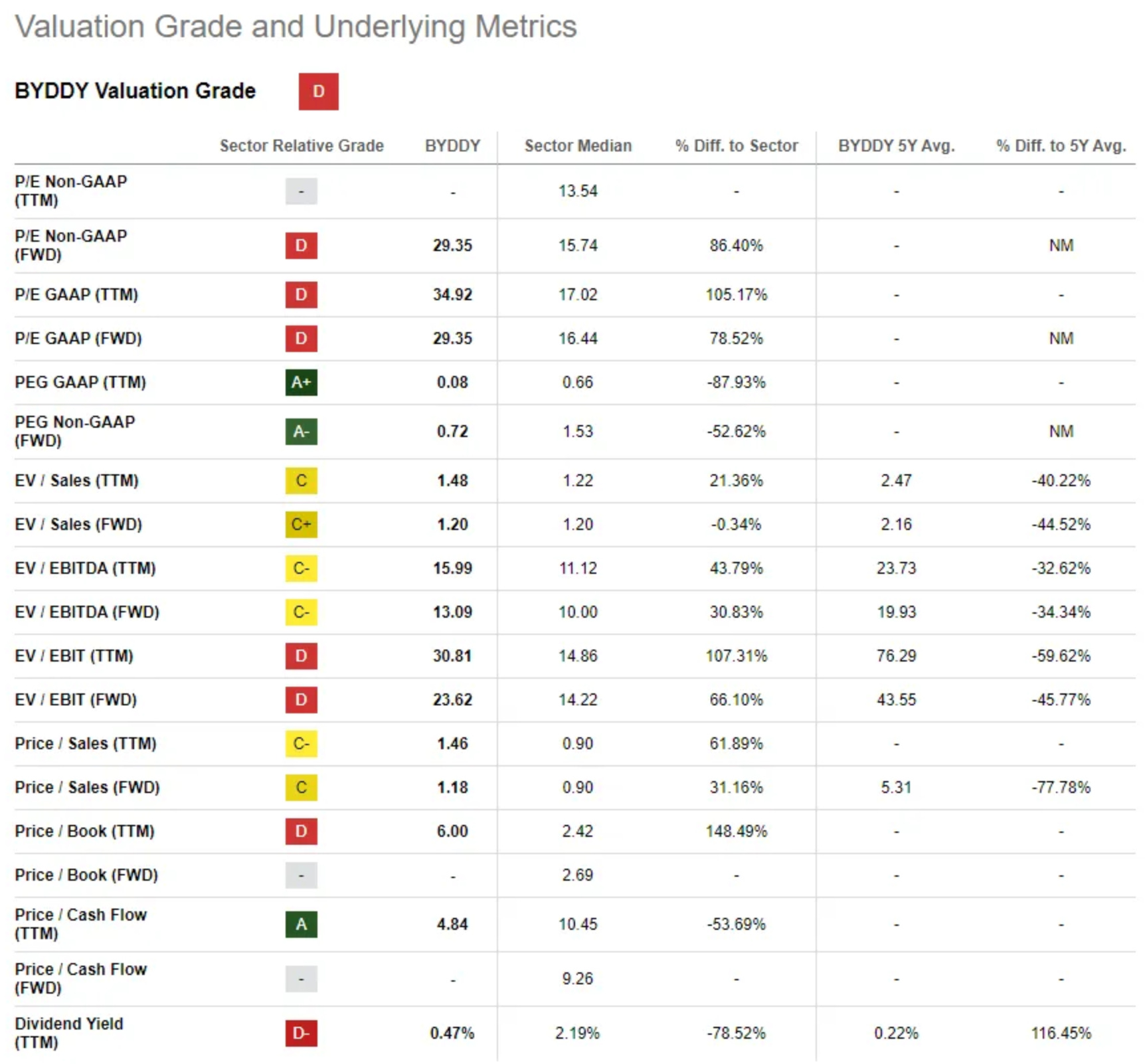Click the 6.00 Price / Book (TTM) value

pyautogui.click(x=452, y=832)
